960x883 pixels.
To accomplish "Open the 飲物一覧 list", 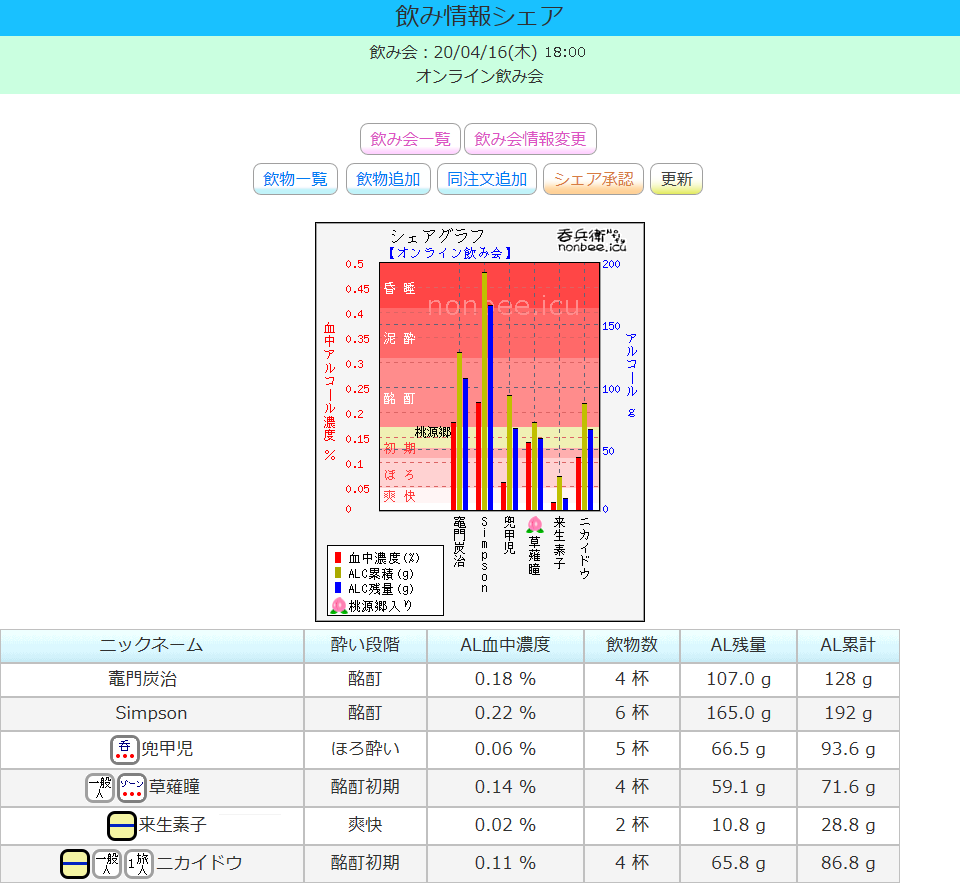I will coord(295,179).
